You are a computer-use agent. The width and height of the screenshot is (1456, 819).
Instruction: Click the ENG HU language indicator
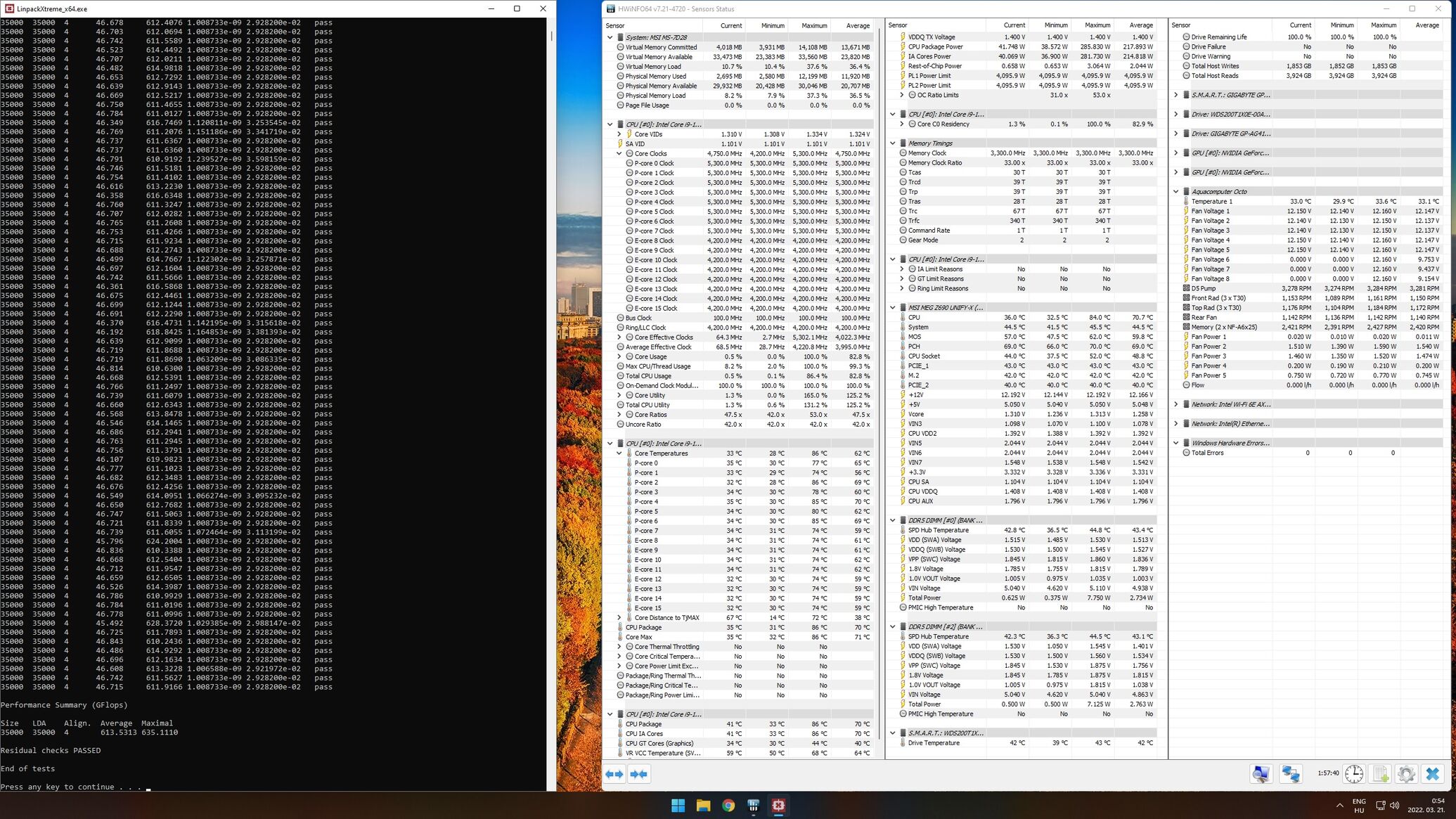[x=1359, y=806]
